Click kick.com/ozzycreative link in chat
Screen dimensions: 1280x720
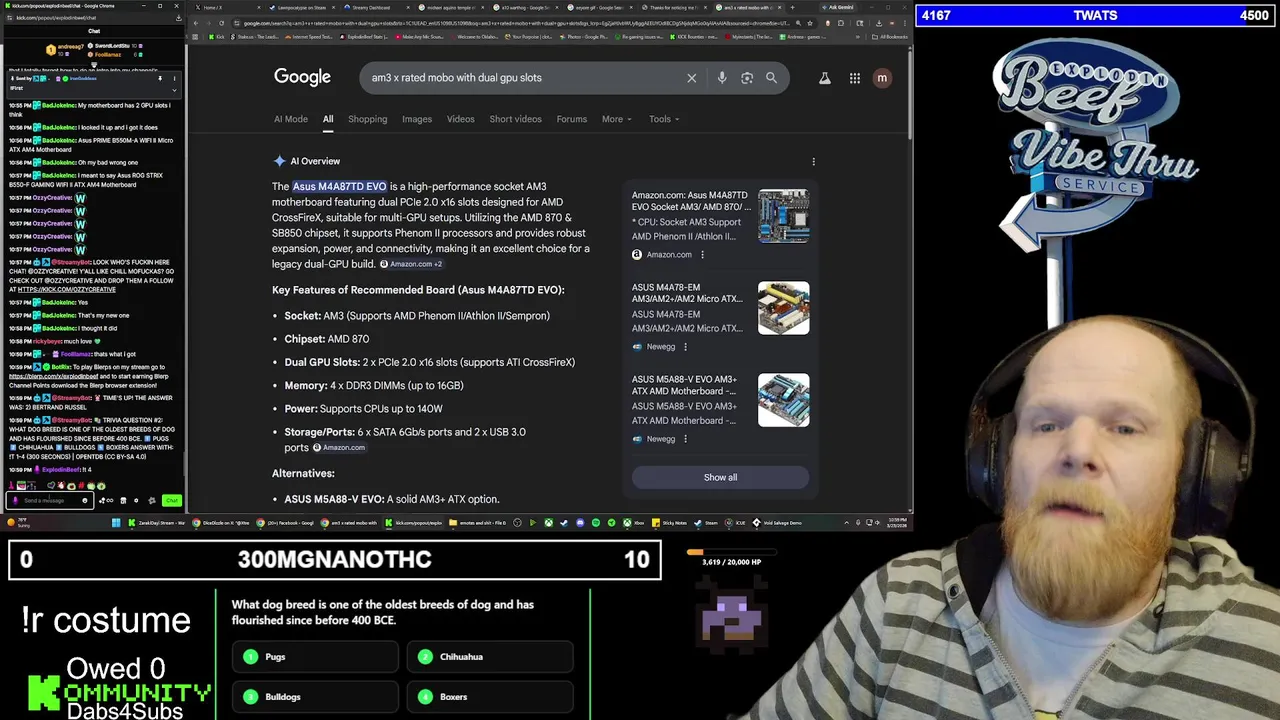click(x=66, y=290)
